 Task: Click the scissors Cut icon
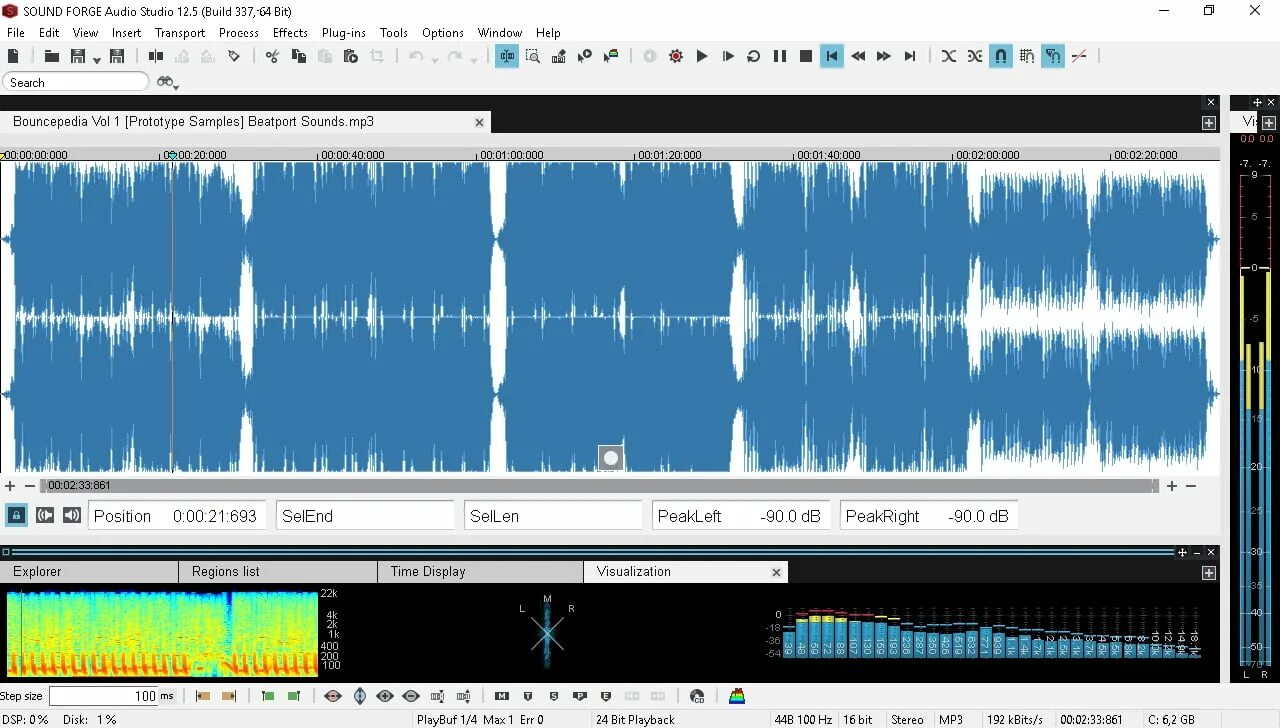[272, 57]
